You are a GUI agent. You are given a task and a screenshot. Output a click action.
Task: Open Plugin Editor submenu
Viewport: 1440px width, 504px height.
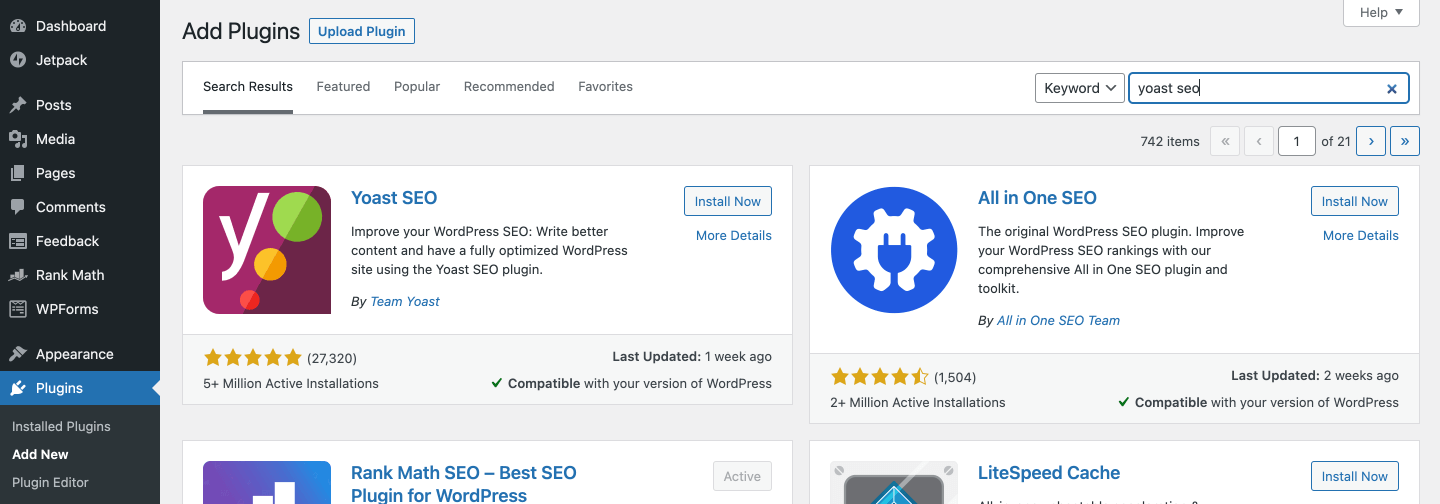click(50, 482)
